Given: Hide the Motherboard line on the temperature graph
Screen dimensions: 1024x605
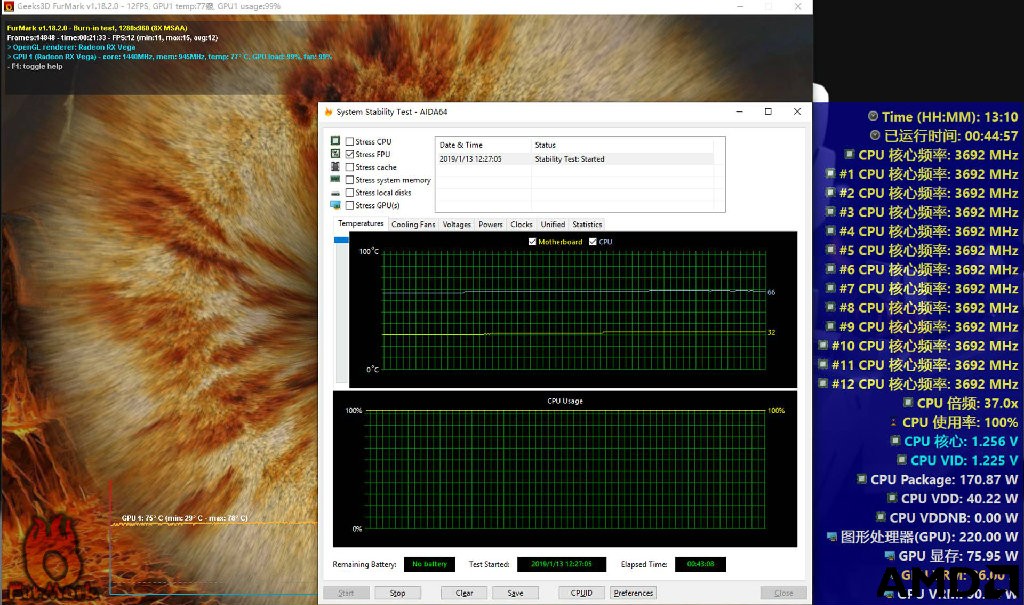Looking at the screenshot, I should pos(532,242).
